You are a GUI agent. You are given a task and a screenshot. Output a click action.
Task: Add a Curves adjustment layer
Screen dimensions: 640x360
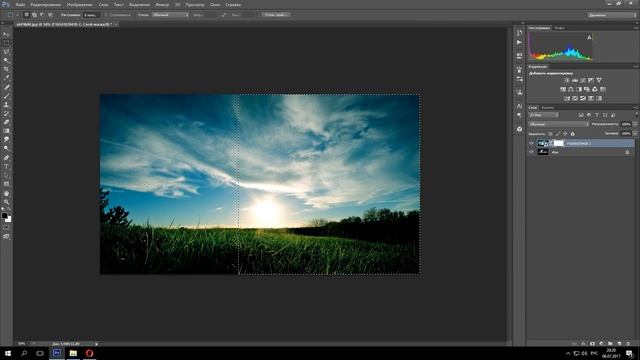(x=583, y=80)
